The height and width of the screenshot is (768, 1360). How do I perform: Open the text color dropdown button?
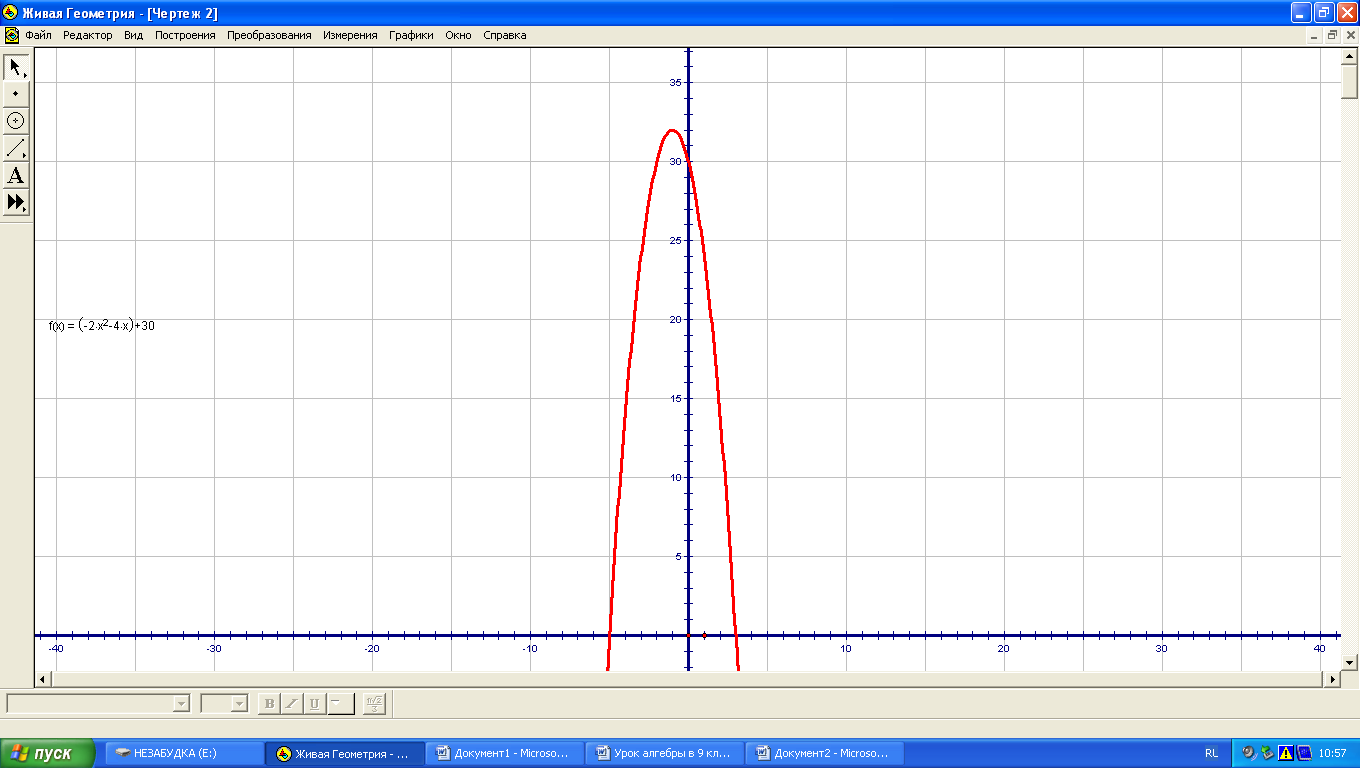[x=340, y=703]
